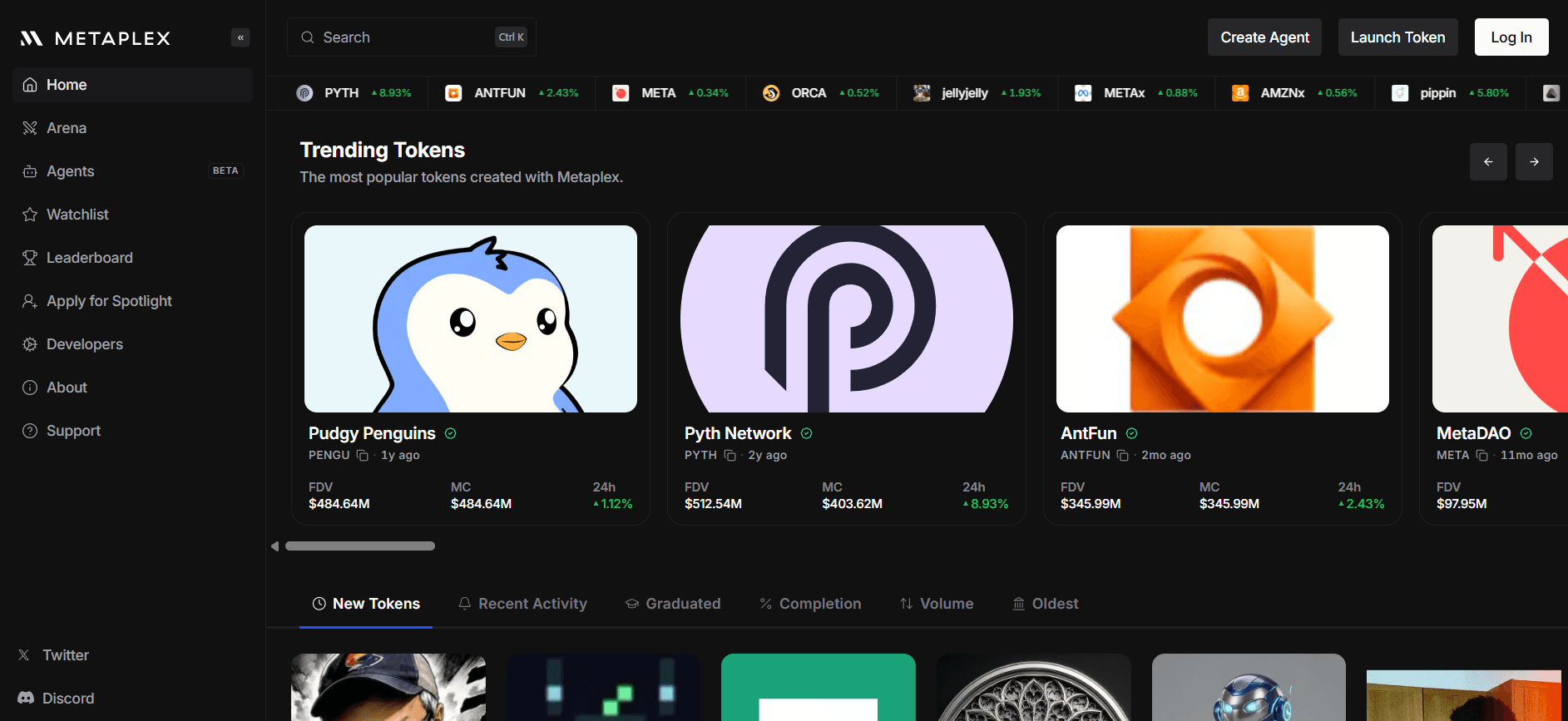Go to previous trending tokens
The width and height of the screenshot is (1568, 721).
click(x=1488, y=161)
